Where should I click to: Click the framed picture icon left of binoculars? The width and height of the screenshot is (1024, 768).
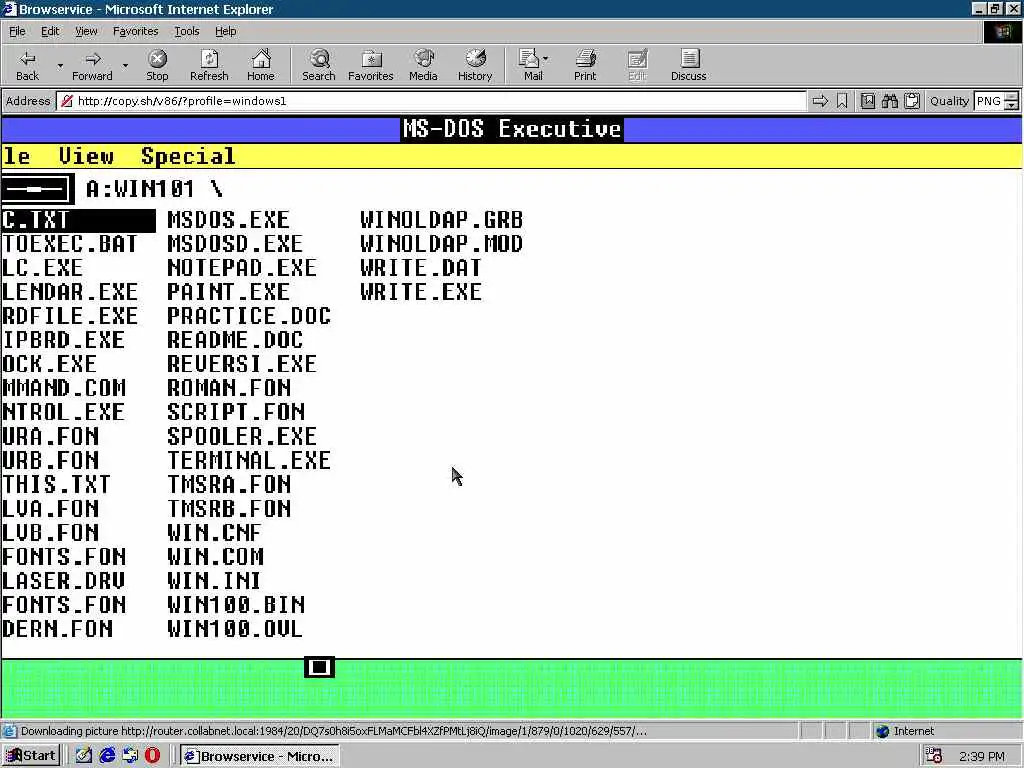click(x=867, y=101)
